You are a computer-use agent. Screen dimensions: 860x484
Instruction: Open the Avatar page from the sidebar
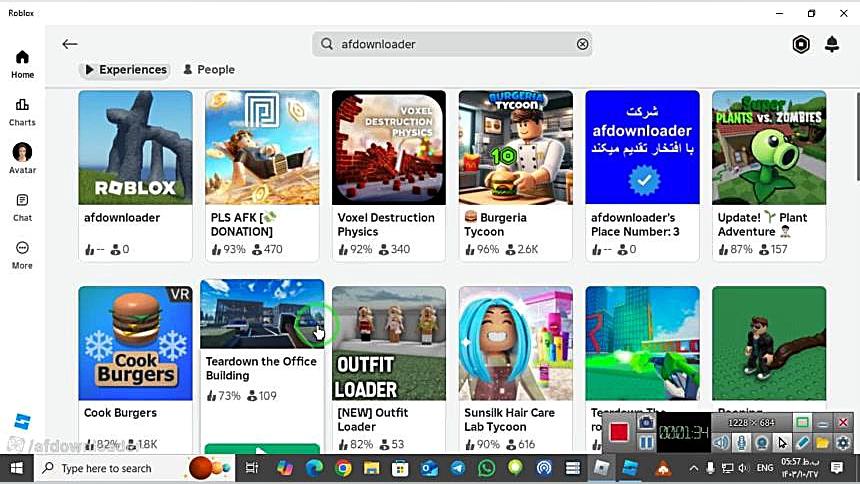pos(22,159)
